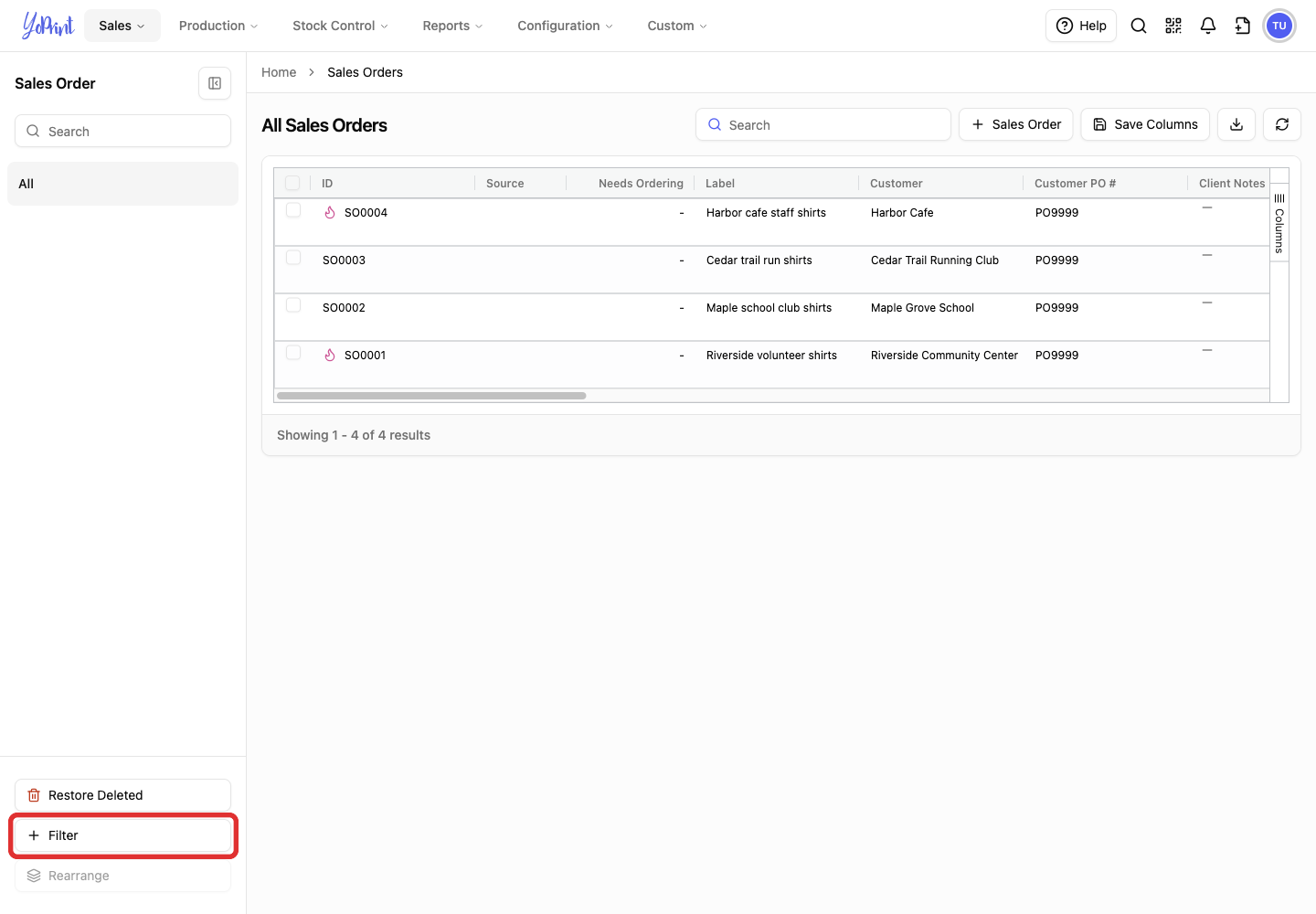Refresh the sales orders table
The width and height of the screenshot is (1316, 914).
tap(1282, 124)
